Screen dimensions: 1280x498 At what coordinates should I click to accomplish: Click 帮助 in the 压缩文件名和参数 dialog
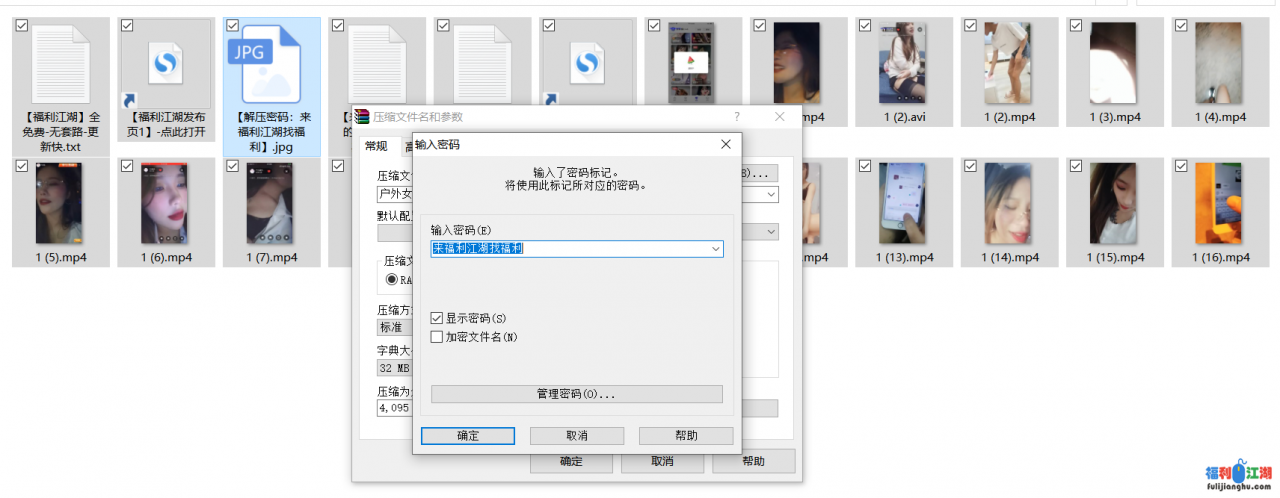tap(753, 462)
